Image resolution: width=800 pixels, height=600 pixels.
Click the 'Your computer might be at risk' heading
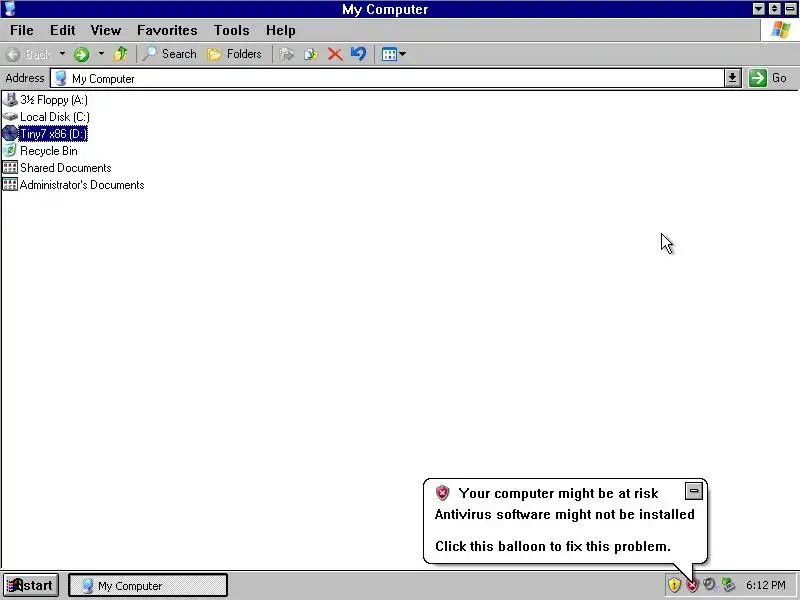pyautogui.click(x=558, y=493)
